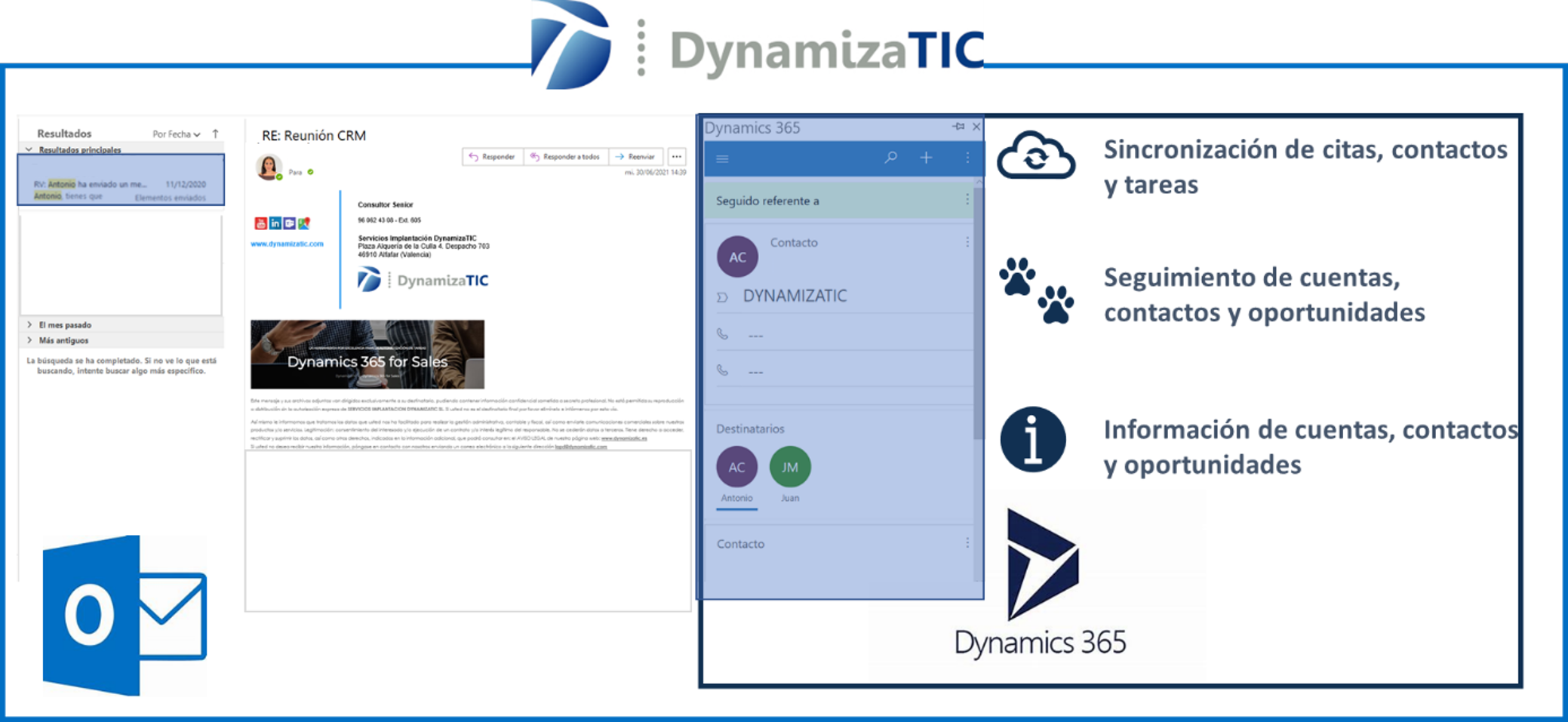Collapse the Resultados principales group
This screenshot has width=1568, height=722.
[x=29, y=149]
